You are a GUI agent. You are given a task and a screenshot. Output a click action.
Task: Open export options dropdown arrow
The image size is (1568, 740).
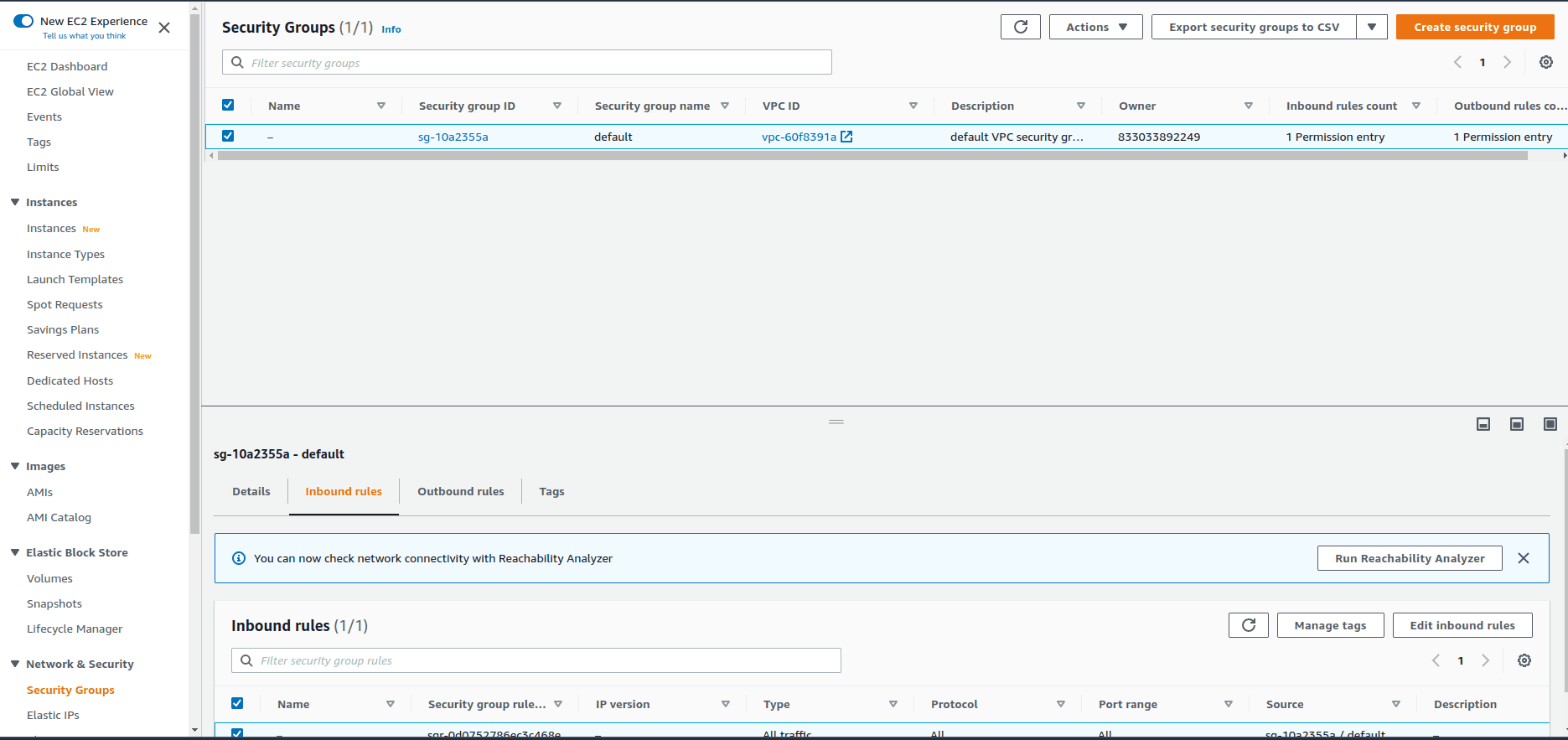[x=1372, y=27]
